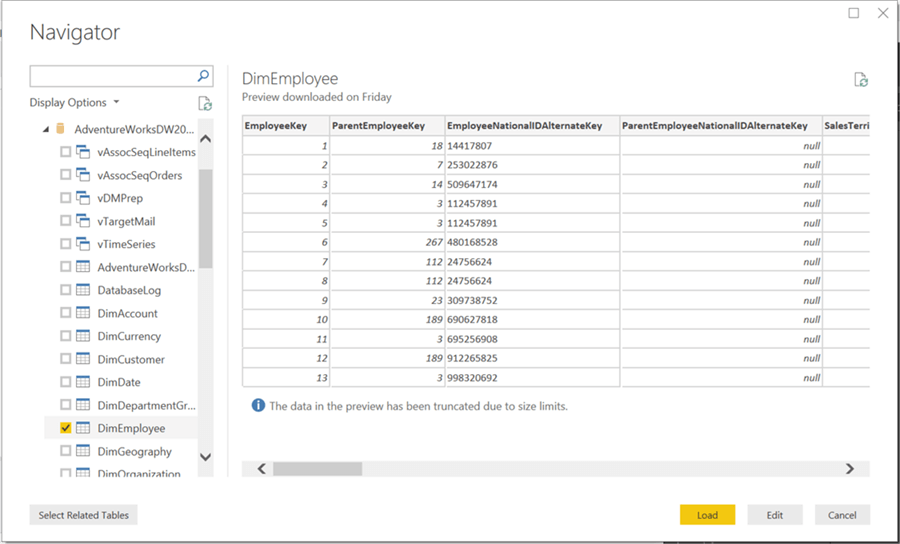The height and width of the screenshot is (544, 900).
Task: Enable the vTargetMail checkbox
Action: click(x=65, y=221)
